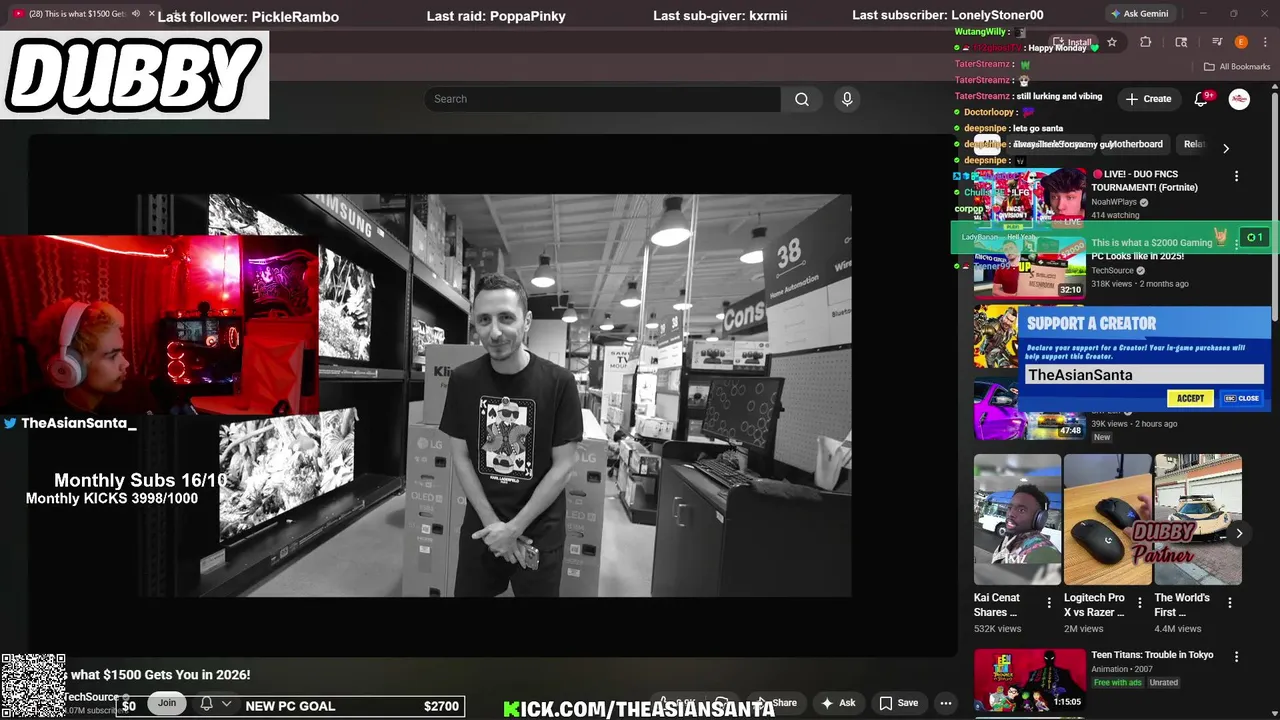The width and height of the screenshot is (1280, 720).
Task: Show next Shorts with arrow
Action: pyautogui.click(x=1239, y=533)
